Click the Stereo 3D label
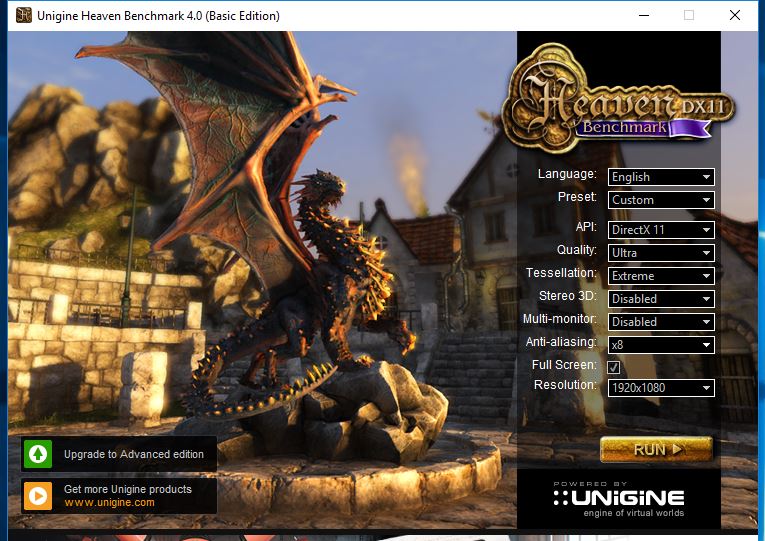The width and height of the screenshot is (765, 541). 568,296
